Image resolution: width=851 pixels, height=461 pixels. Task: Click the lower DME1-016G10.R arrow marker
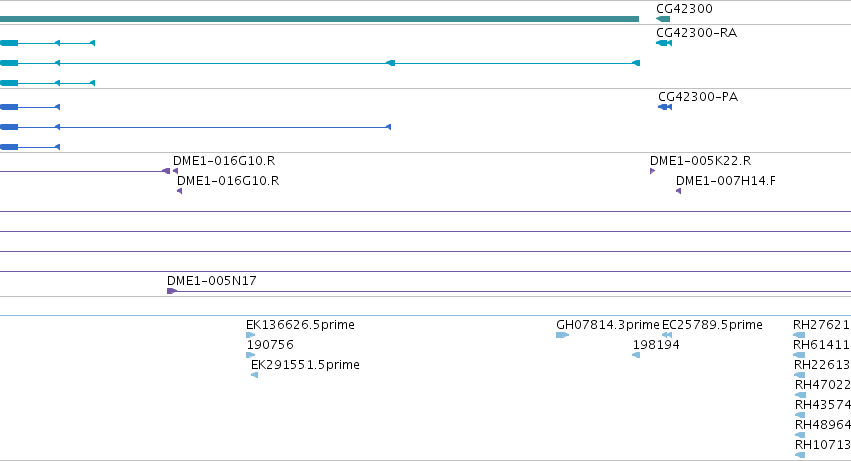click(179, 191)
